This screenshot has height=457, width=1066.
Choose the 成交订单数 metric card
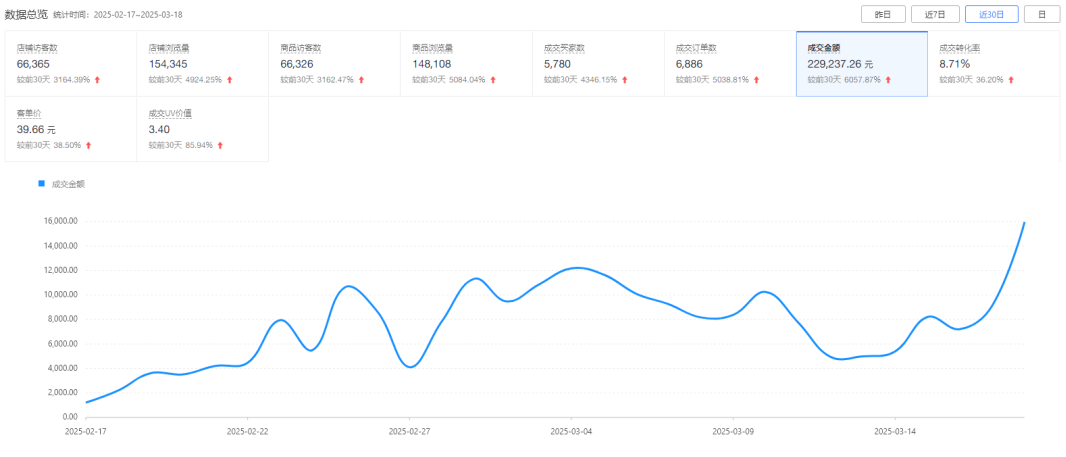pyautogui.click(x=730, y=63)
